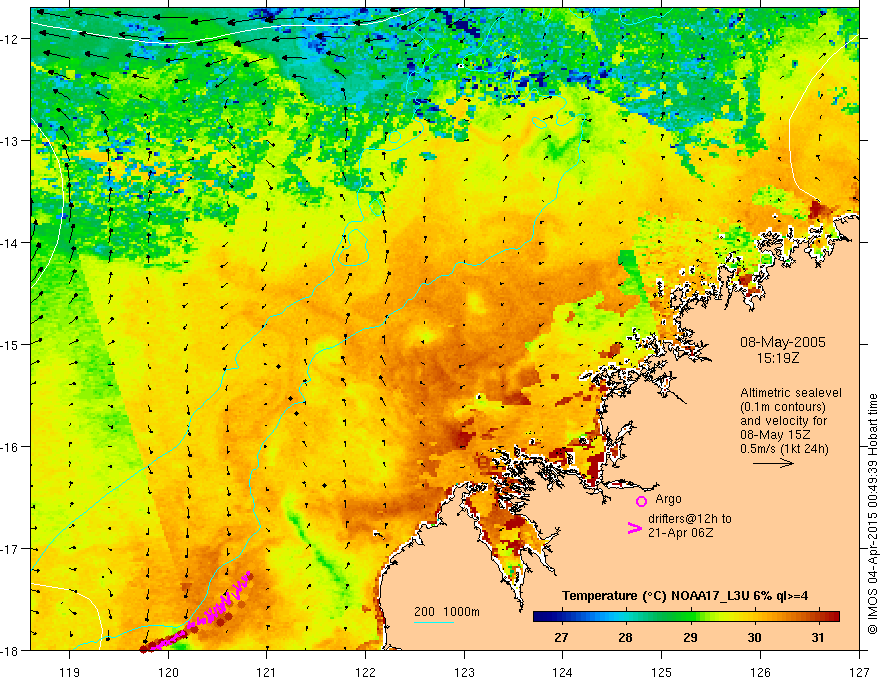Click the magenta Argo circle legend symbol
Viewport: 880px width, 680px height.
[x=641, y=501]
